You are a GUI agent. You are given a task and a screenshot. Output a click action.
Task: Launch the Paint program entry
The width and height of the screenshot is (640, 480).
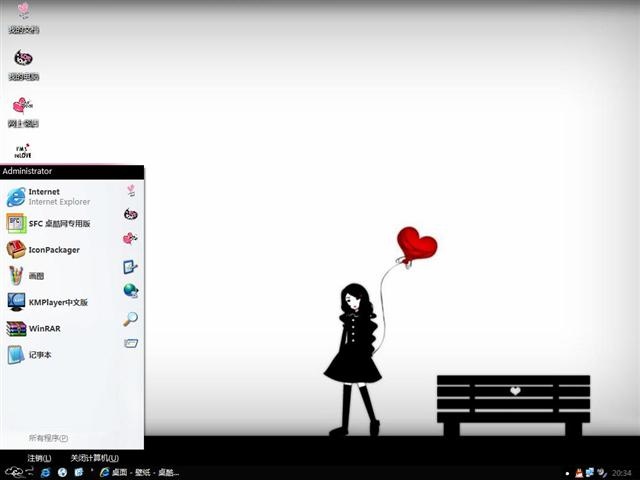click(25, 276)
